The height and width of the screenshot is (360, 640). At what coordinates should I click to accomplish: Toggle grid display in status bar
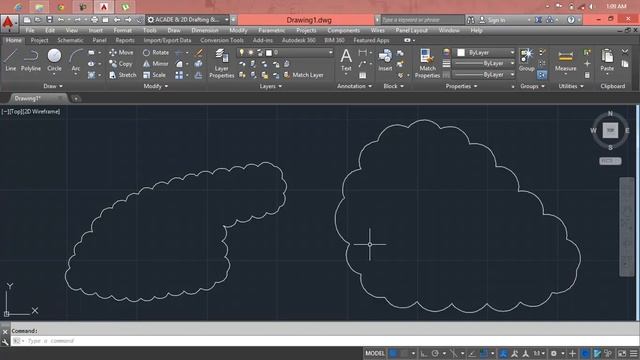coord(393,353)
